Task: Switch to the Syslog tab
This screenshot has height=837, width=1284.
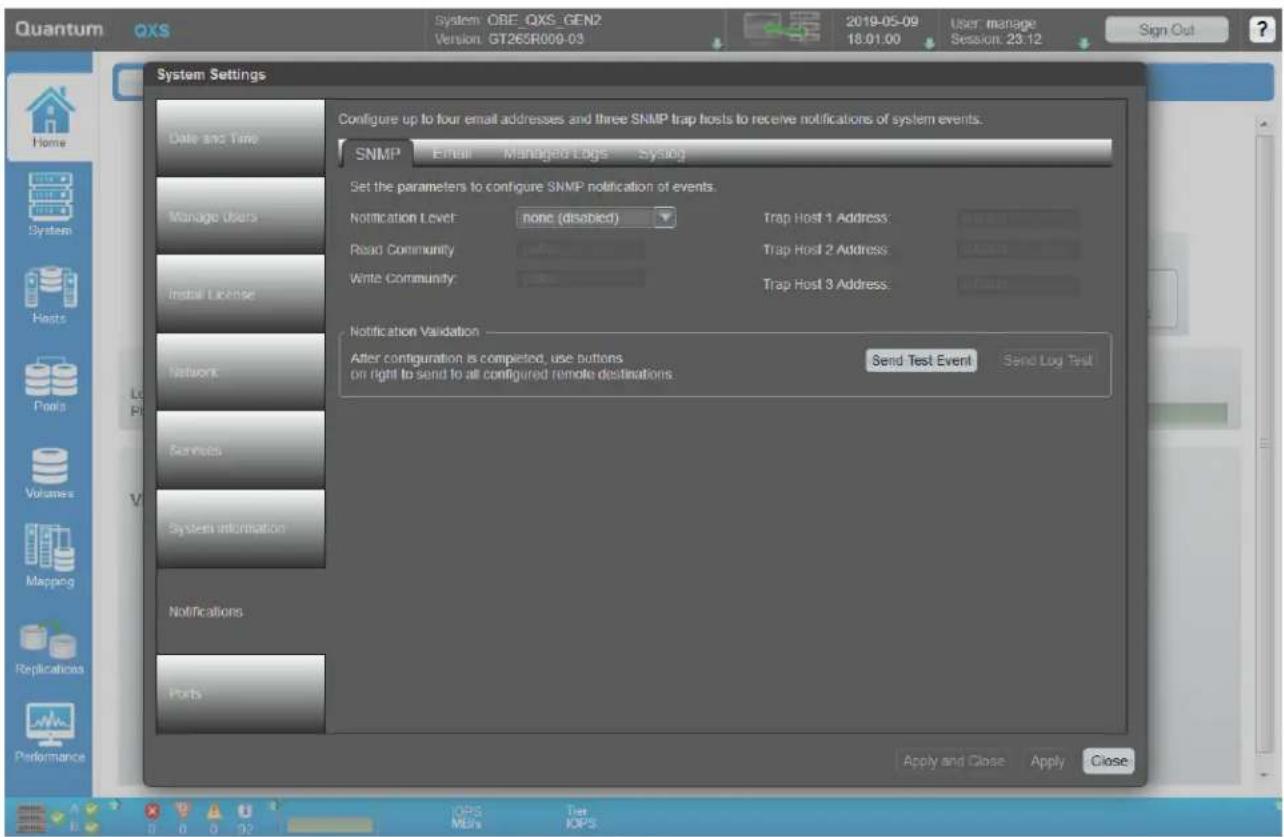Action: click(x=660, y=154)
